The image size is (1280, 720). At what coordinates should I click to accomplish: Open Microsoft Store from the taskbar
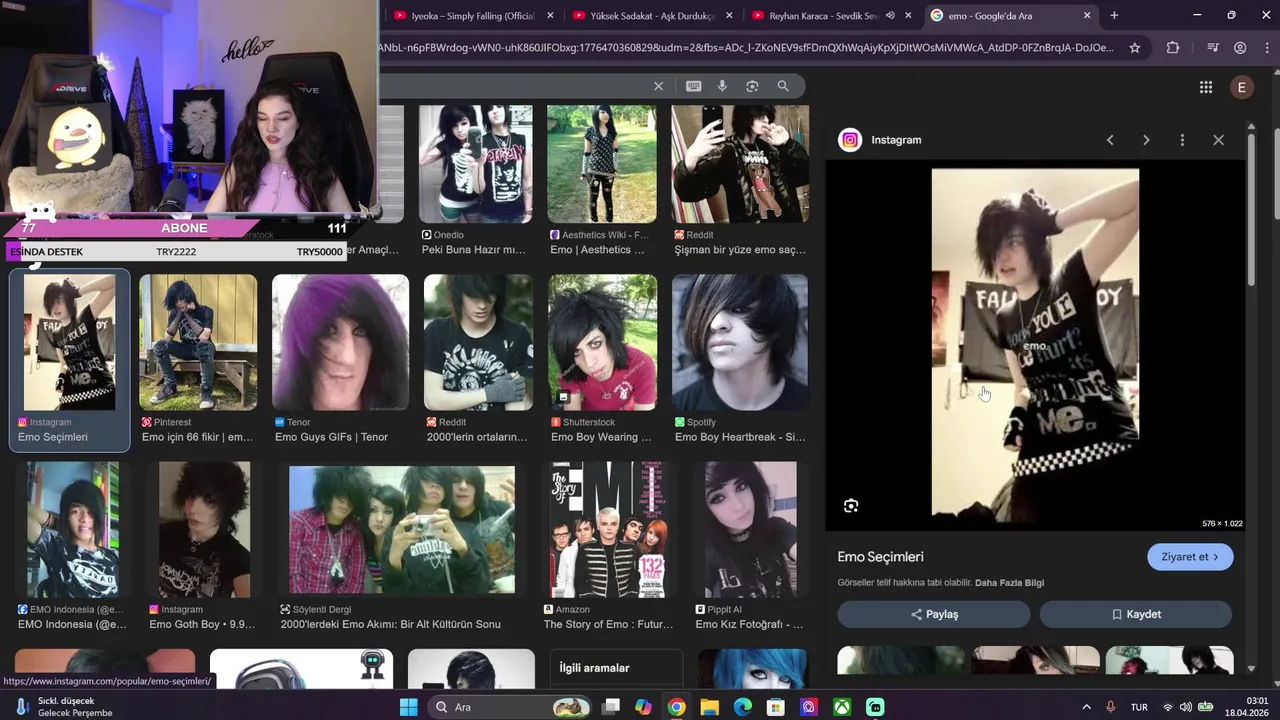[775, 707]
